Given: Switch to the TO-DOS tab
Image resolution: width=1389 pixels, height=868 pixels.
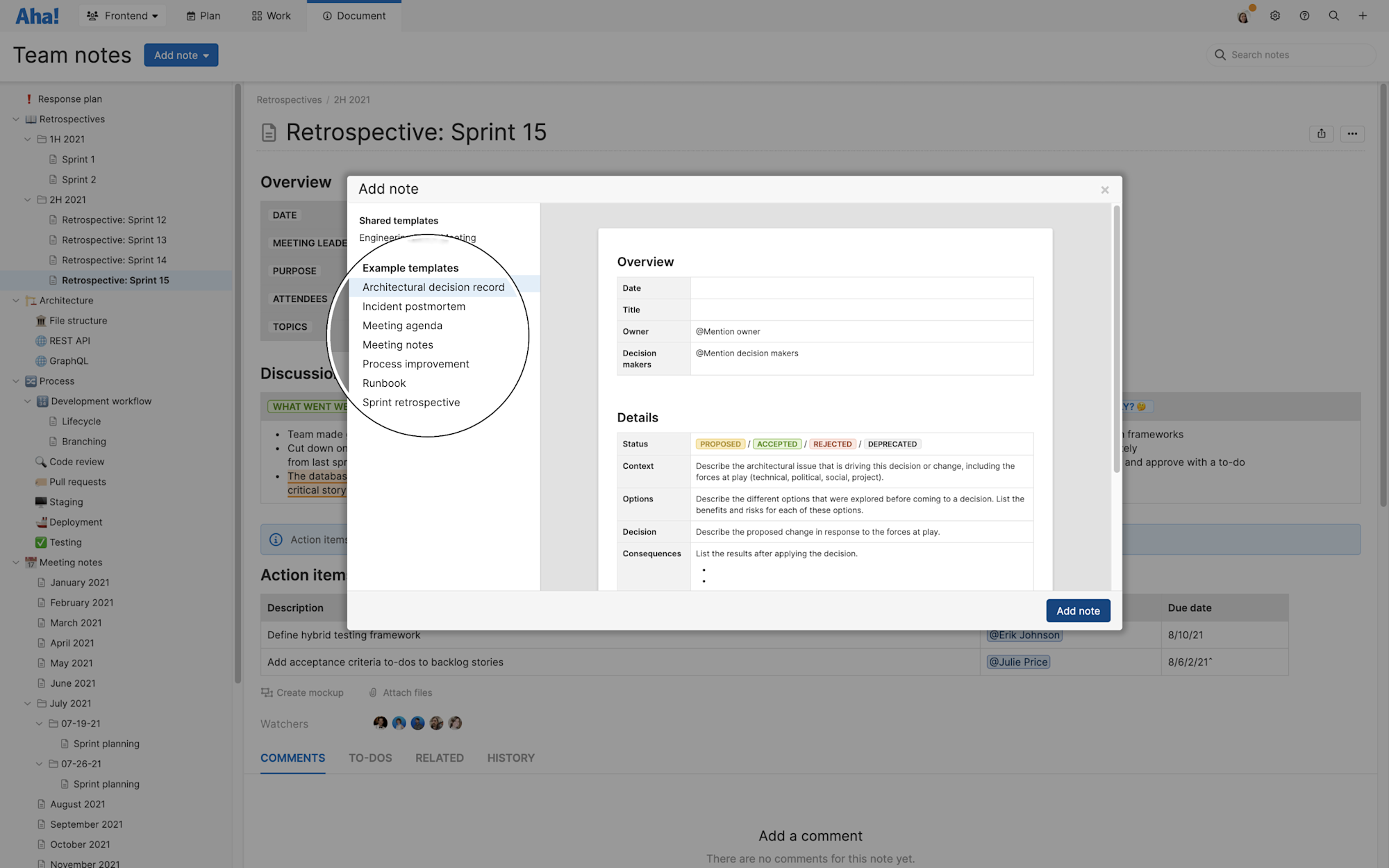Looking at the screenshot, I should (370, 758).
